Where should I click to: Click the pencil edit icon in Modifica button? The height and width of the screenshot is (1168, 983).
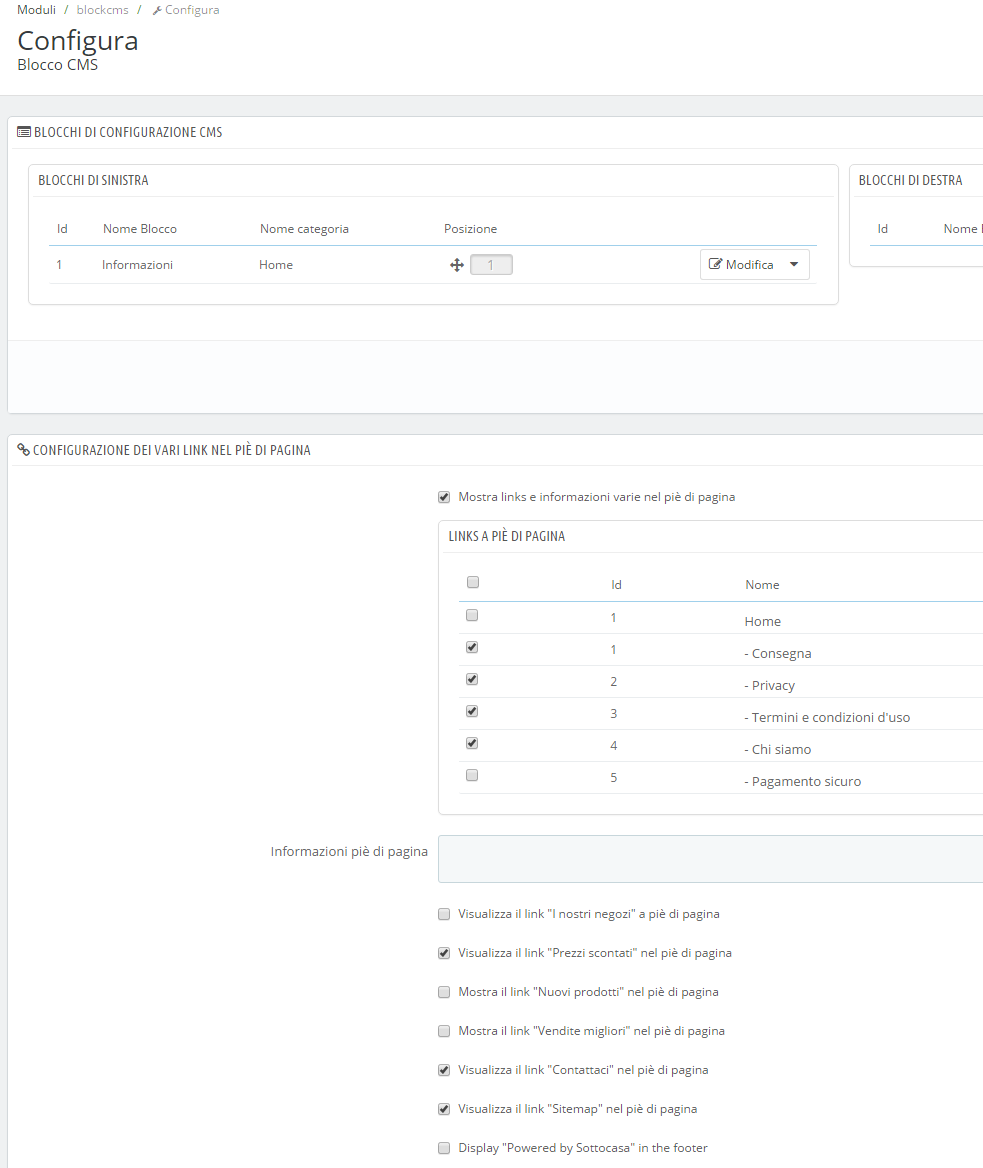(715, 264)
